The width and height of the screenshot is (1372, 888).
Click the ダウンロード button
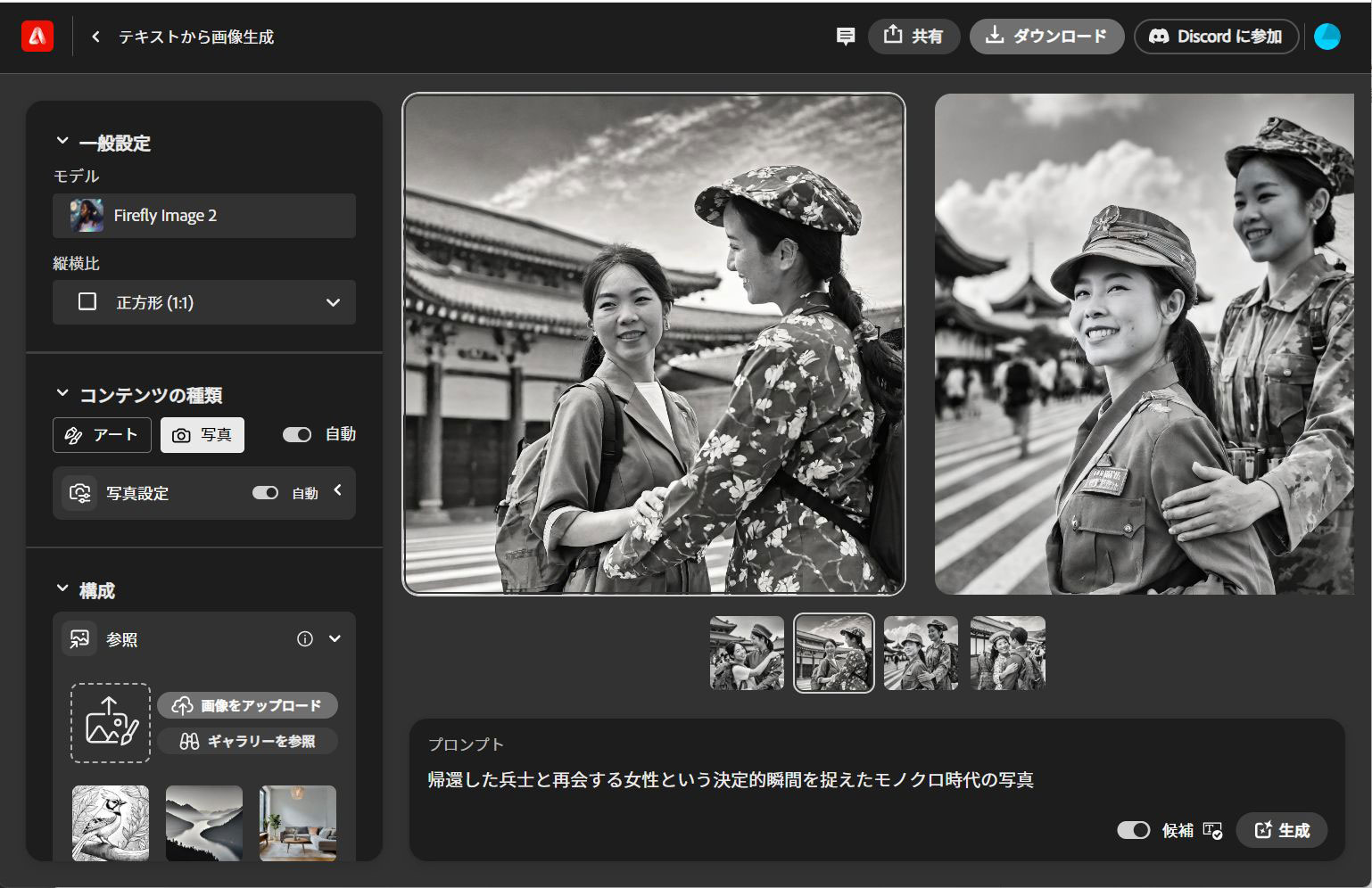1046,37
